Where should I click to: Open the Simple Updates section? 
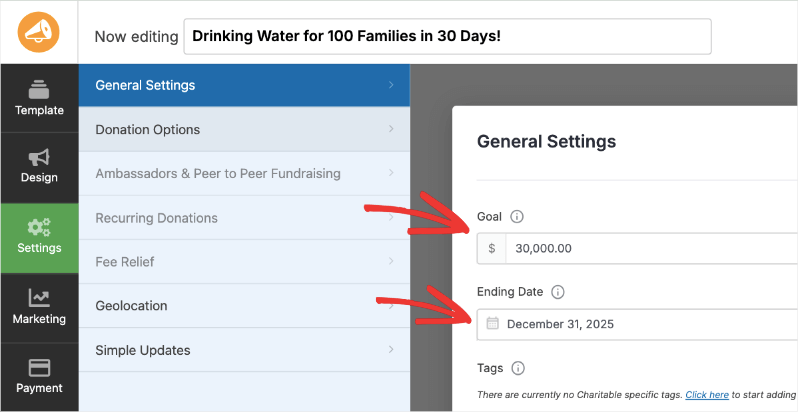[x=143, y=350]
